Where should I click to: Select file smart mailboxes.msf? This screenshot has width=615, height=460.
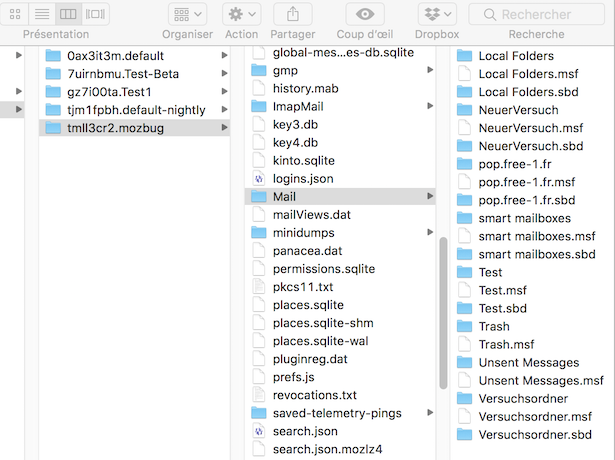[537, 236]
